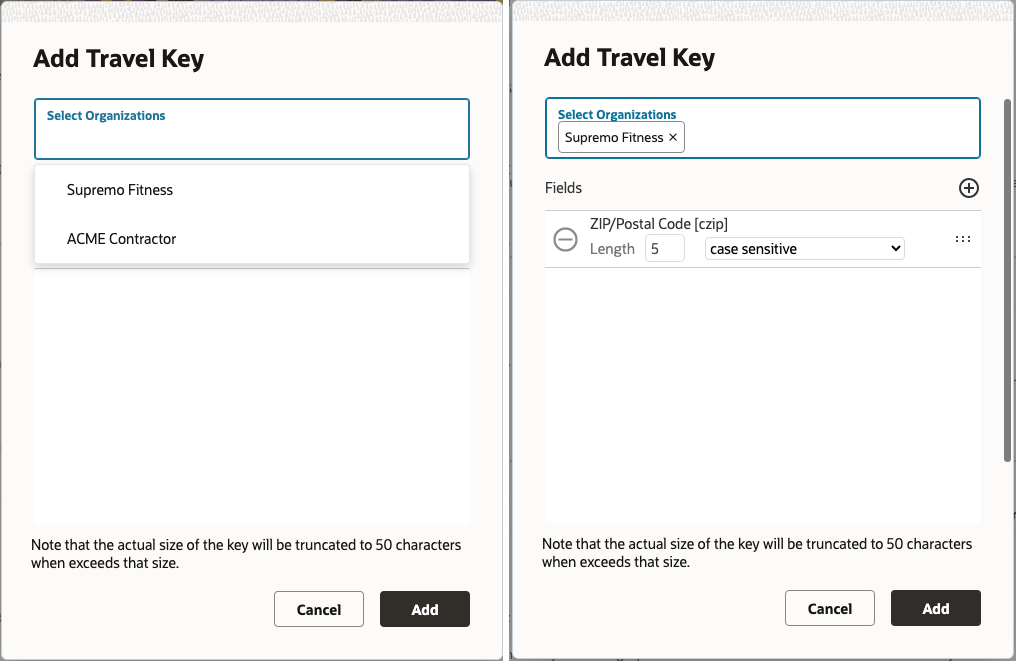Select the Supremo Fitness chip label
Viewport: 1016px width, 661px height.
point(613,138)
